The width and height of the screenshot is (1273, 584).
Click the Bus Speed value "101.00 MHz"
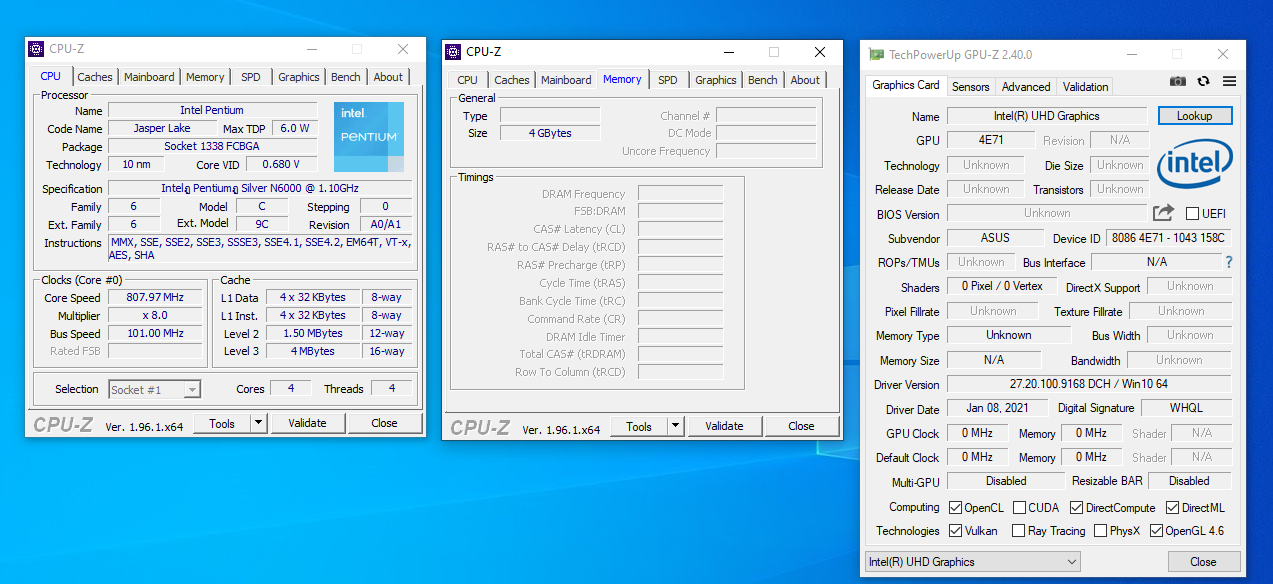(x=155, y=333)
